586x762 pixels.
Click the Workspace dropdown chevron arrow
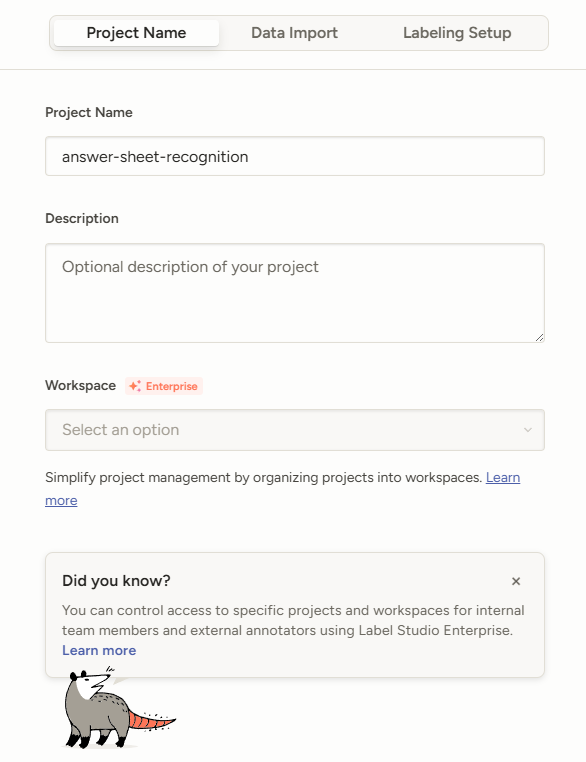[528, 430]
